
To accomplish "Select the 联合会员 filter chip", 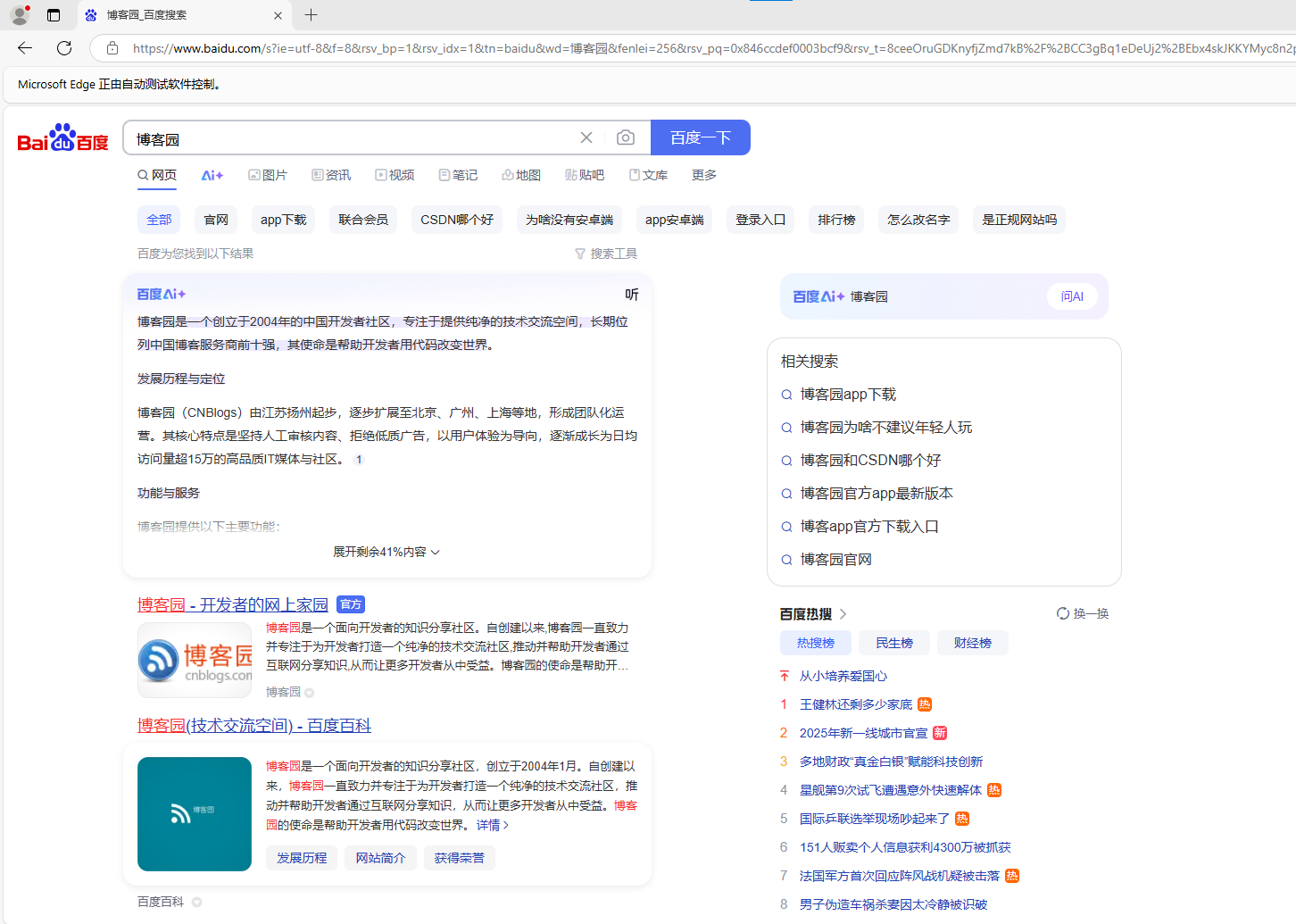I will pos(363,220).
